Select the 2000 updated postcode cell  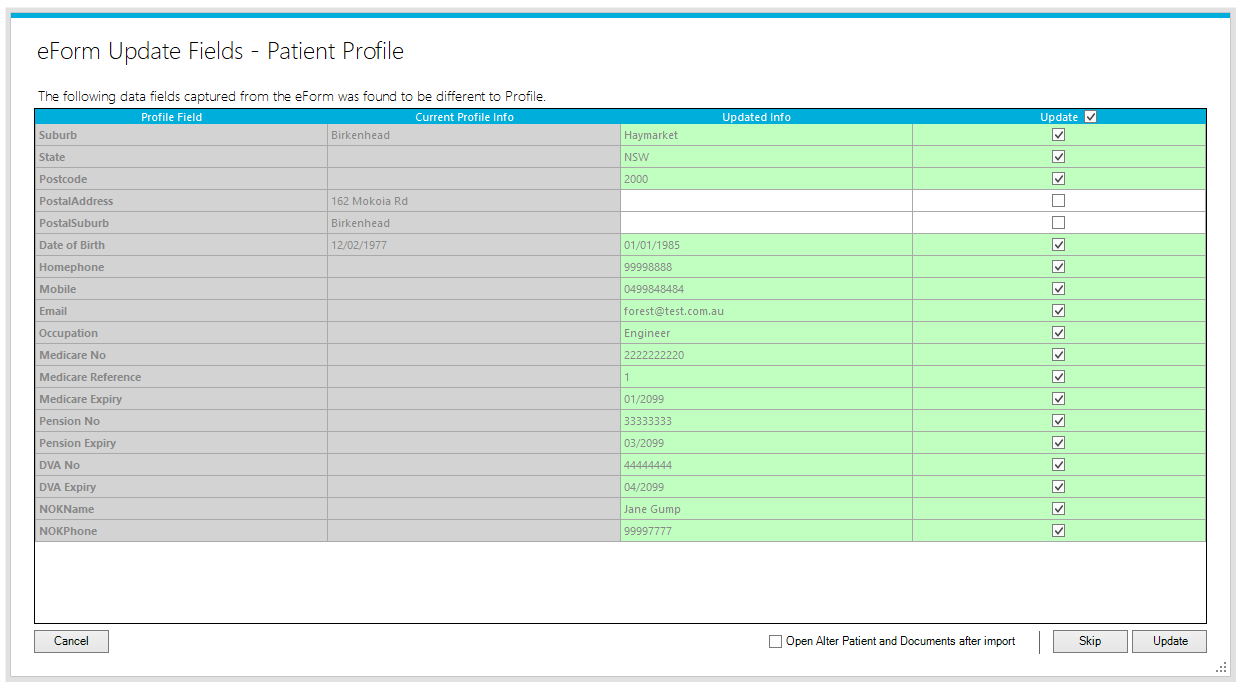click(766, 179)
